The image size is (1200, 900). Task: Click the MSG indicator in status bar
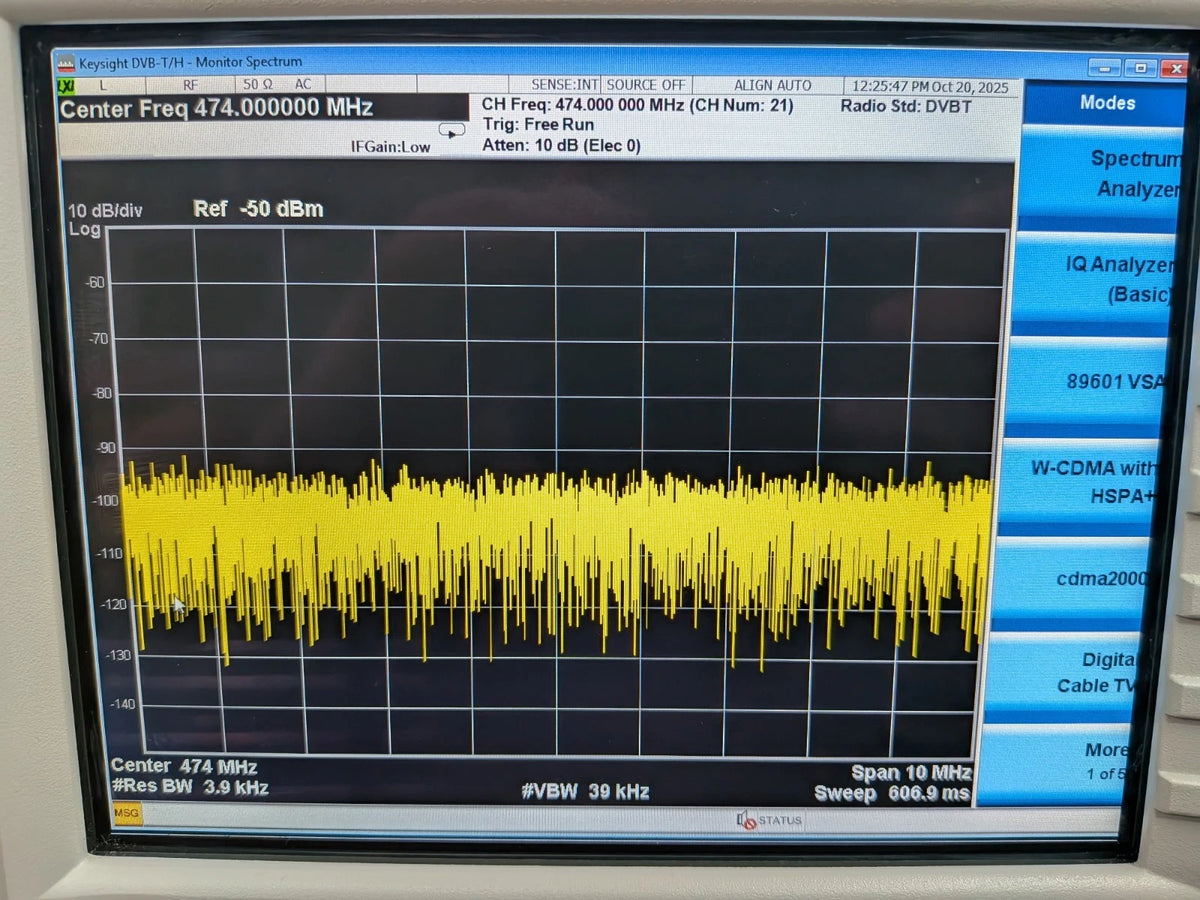(x=127, y=814)
